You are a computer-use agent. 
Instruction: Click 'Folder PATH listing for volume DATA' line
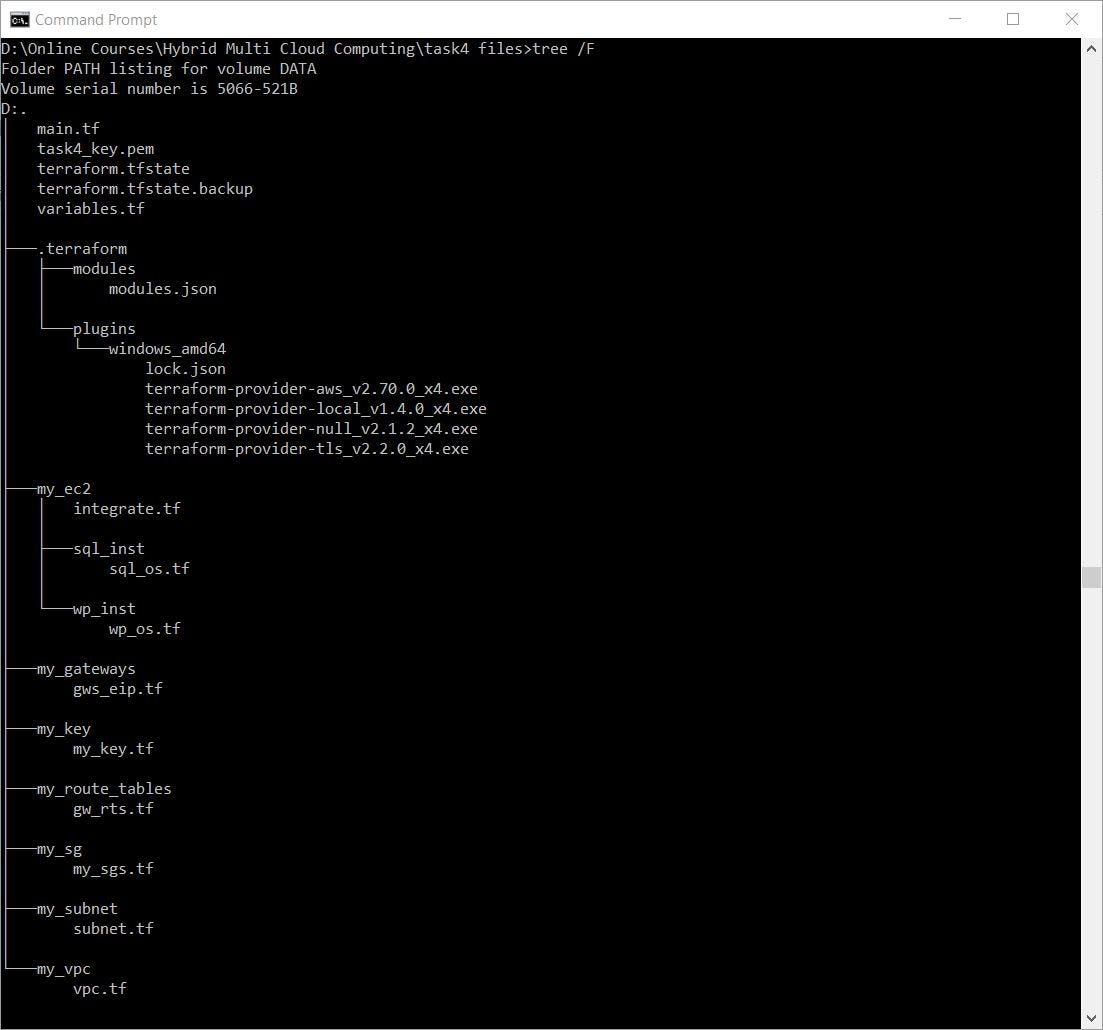pos(159,69)
